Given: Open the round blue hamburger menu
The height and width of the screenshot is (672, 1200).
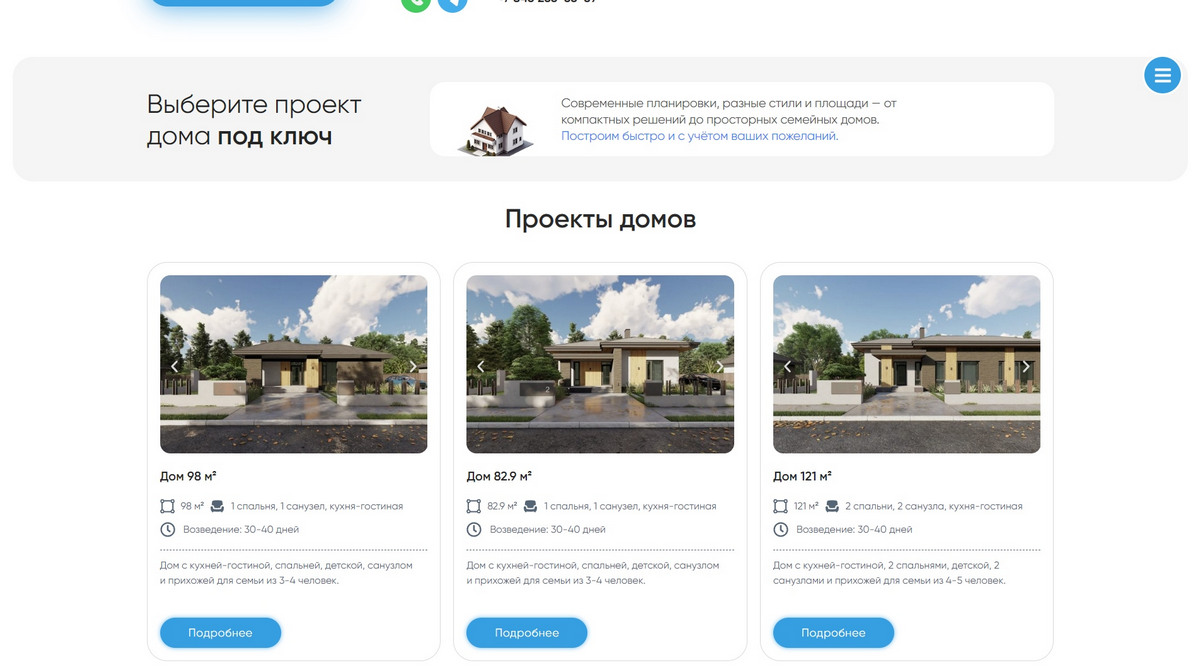Looking at the screenshot, I should [1162, 75].
